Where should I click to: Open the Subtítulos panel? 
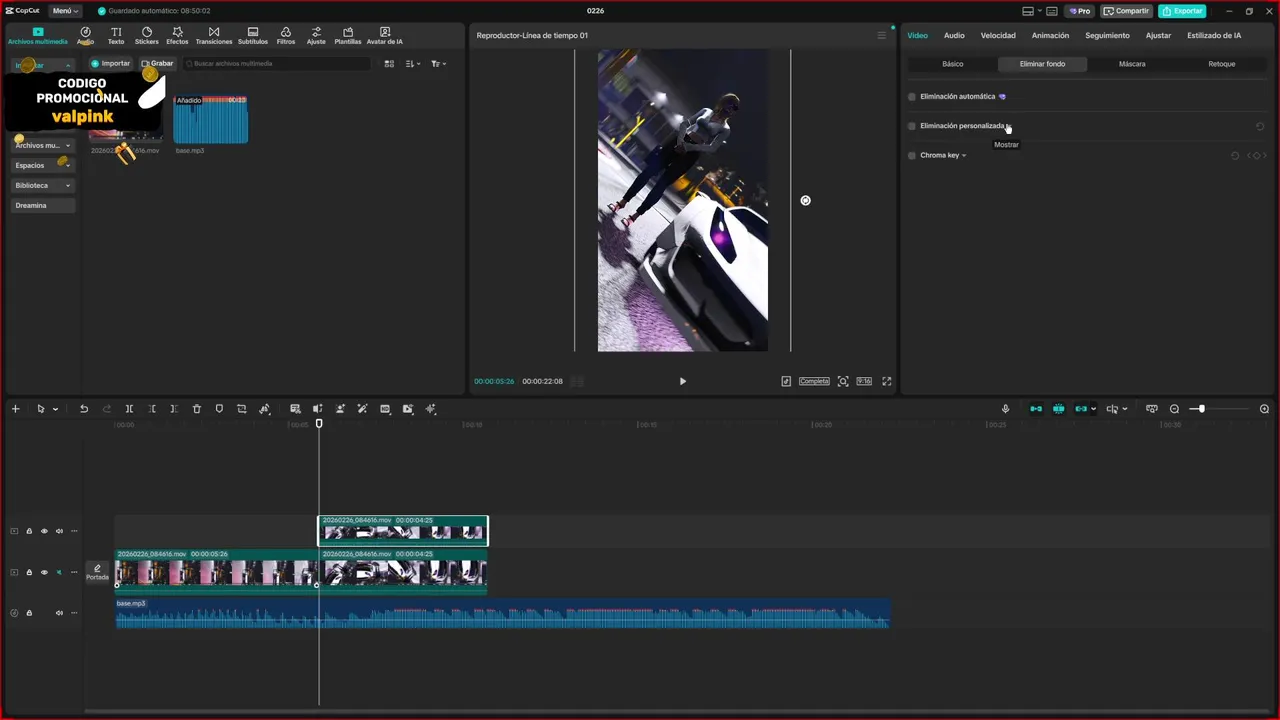tap(253, 36)
